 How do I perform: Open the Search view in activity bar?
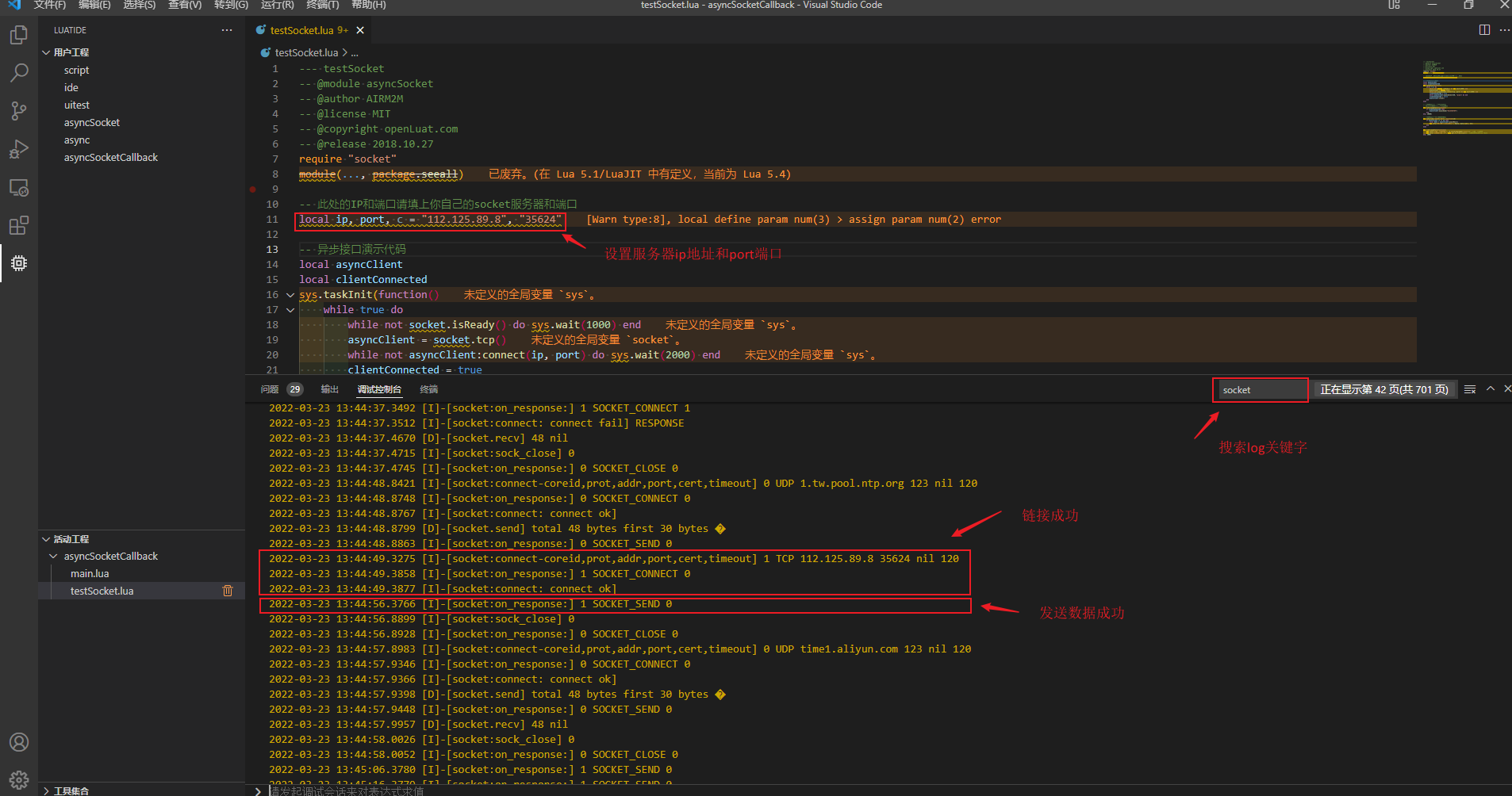pos(18,73)
